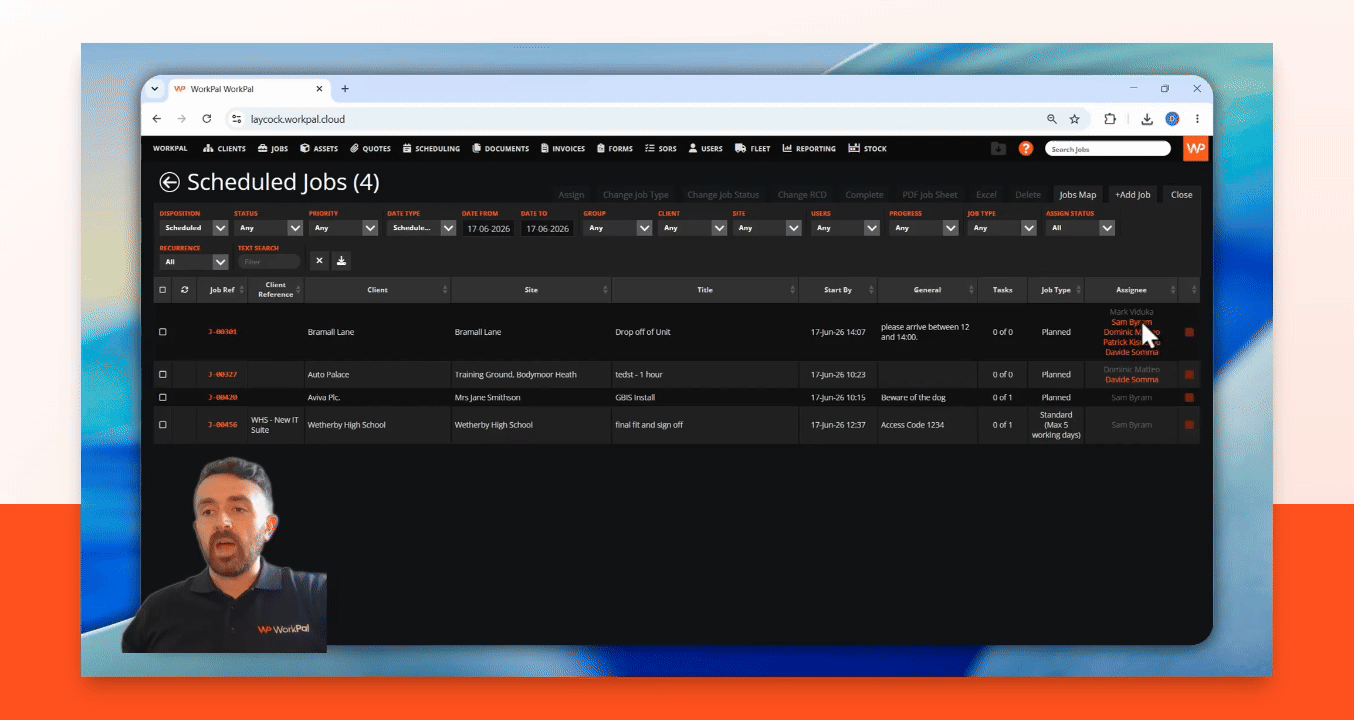Click the zoom magnifier in address bar

point(1052,119)
